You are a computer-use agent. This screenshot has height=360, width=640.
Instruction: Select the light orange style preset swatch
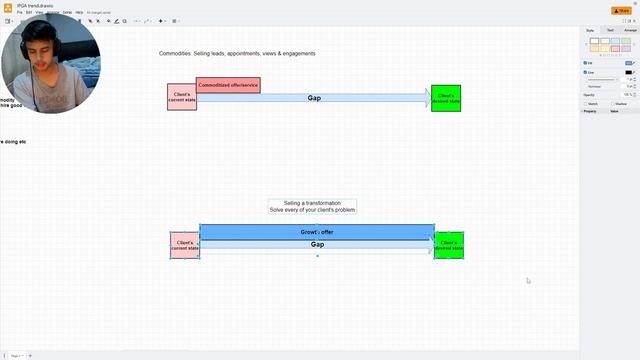(x=594, y=49)
